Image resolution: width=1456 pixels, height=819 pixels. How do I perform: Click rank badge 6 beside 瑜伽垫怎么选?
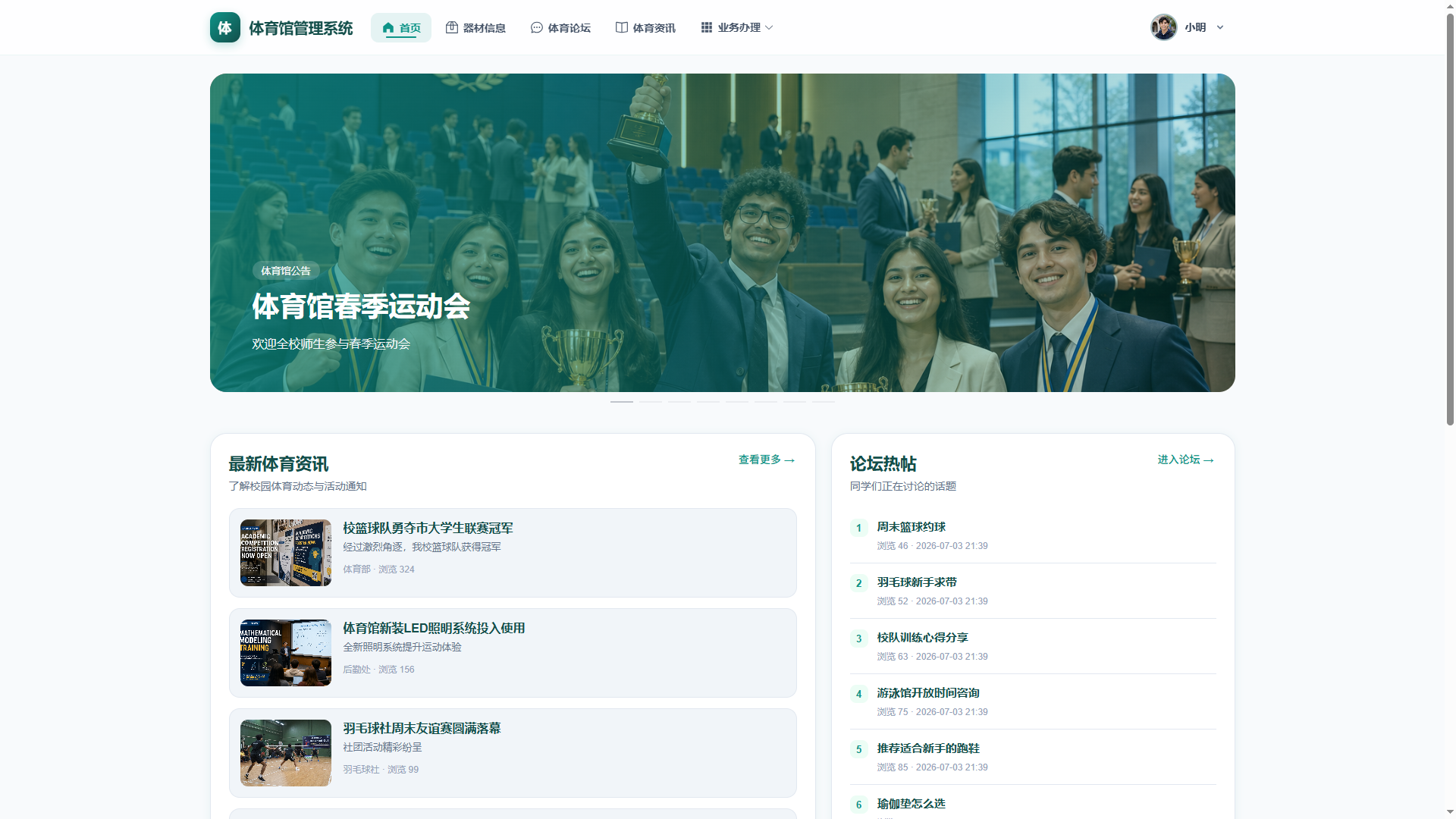click(859, 805)
